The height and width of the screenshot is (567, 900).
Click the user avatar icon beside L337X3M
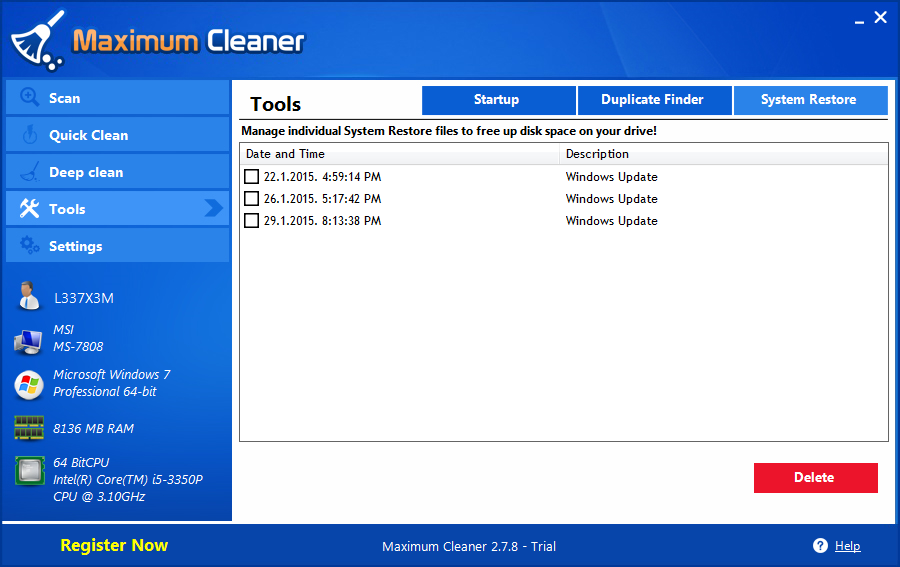(28, 296)
